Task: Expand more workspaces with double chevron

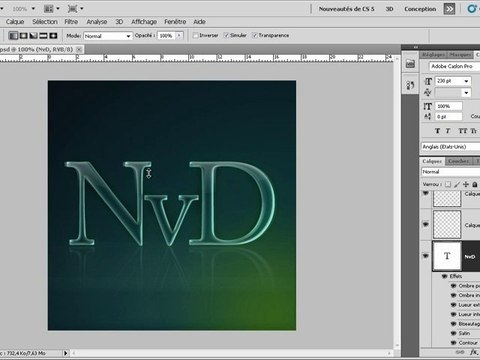Action: [x=449, y=9]
